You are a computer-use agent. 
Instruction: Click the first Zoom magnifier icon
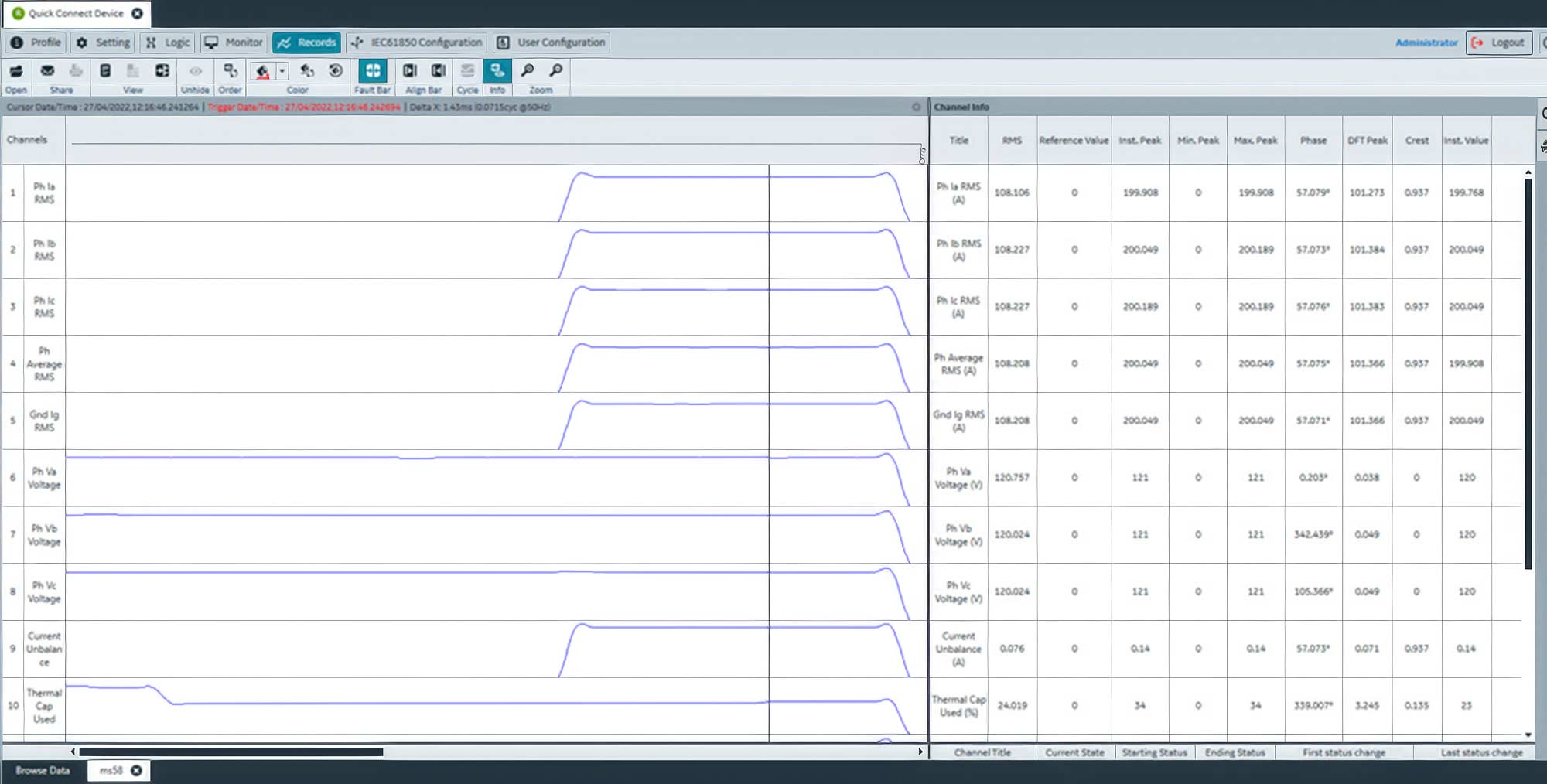528,71
